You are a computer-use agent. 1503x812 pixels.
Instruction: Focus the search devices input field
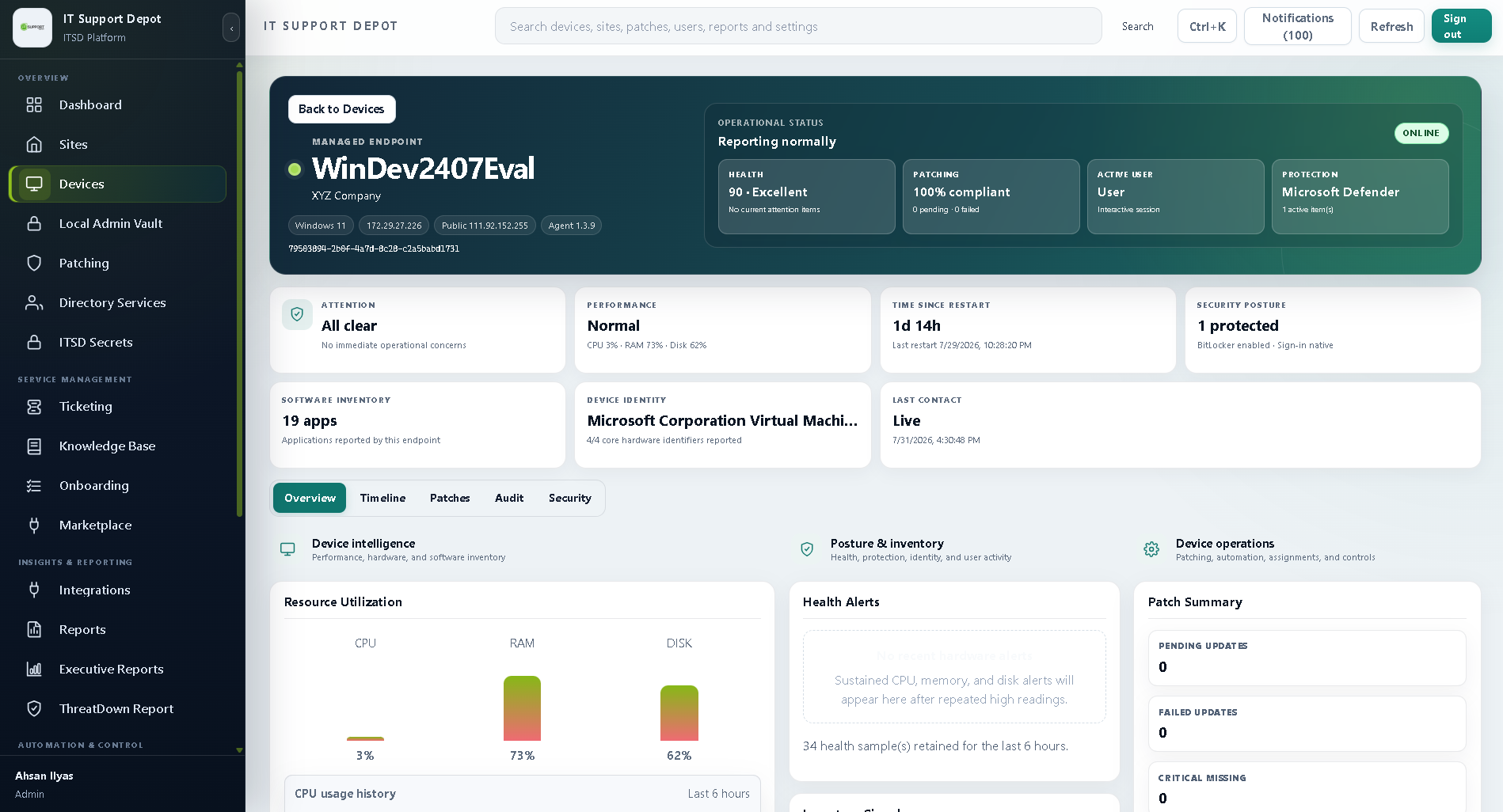coord(798,26)
